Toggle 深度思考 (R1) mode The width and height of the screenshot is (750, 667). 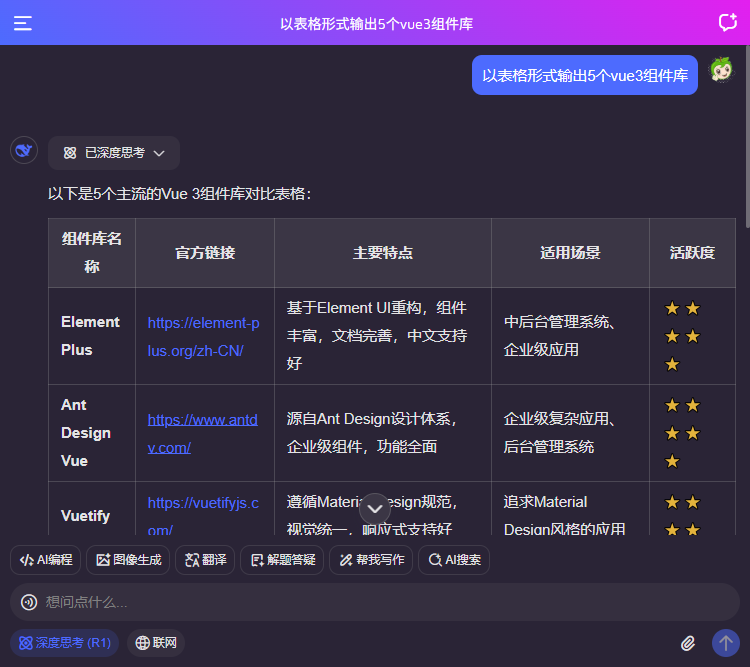[65, 643]
